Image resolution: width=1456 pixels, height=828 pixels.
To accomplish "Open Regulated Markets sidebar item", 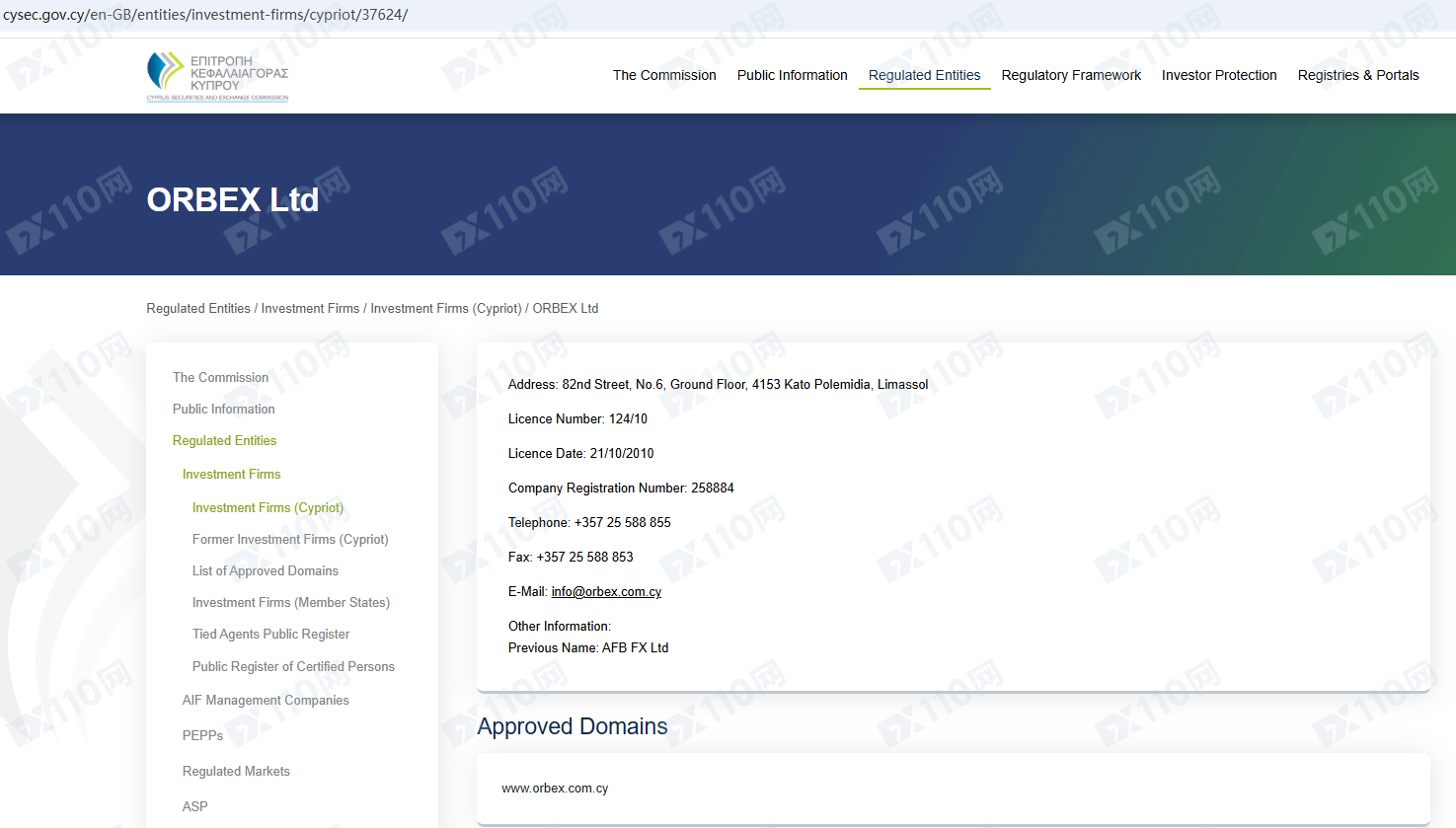I will pyautogui.click(x=236, y=771).
